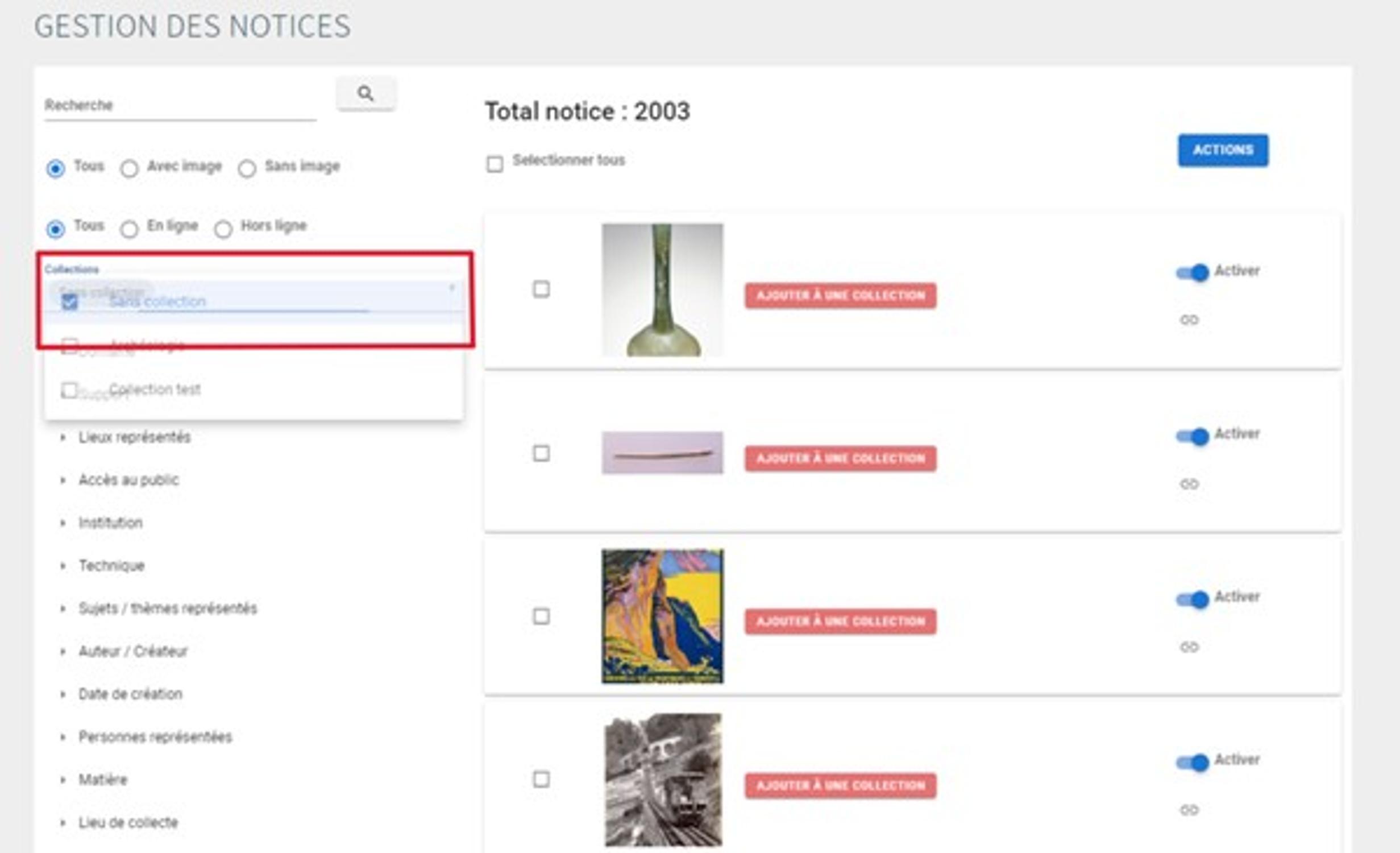This screenshot has height=853, width=1400.
Task: Check the Selectionner tous checkbox
Action: tap(495, 164)
